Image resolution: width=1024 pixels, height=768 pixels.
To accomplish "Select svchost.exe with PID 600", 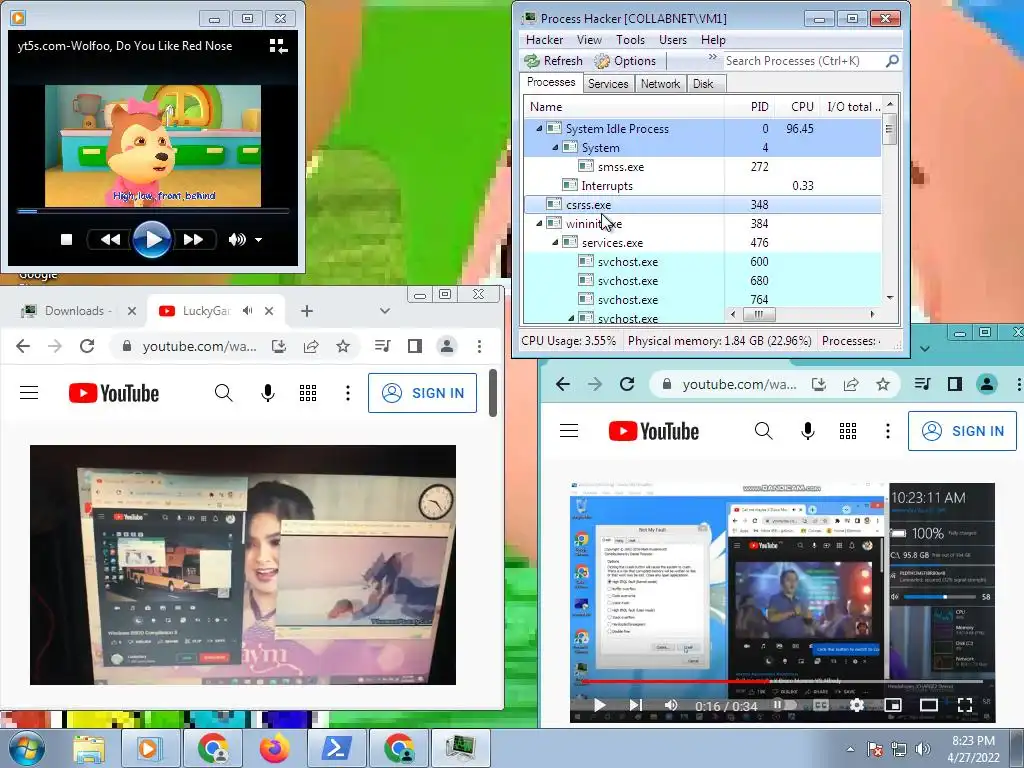I will tap(702, 261).
